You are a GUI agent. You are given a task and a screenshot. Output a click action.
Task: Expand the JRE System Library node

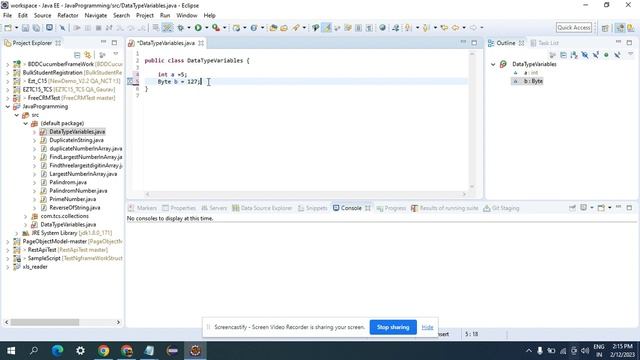coord(17,233)
